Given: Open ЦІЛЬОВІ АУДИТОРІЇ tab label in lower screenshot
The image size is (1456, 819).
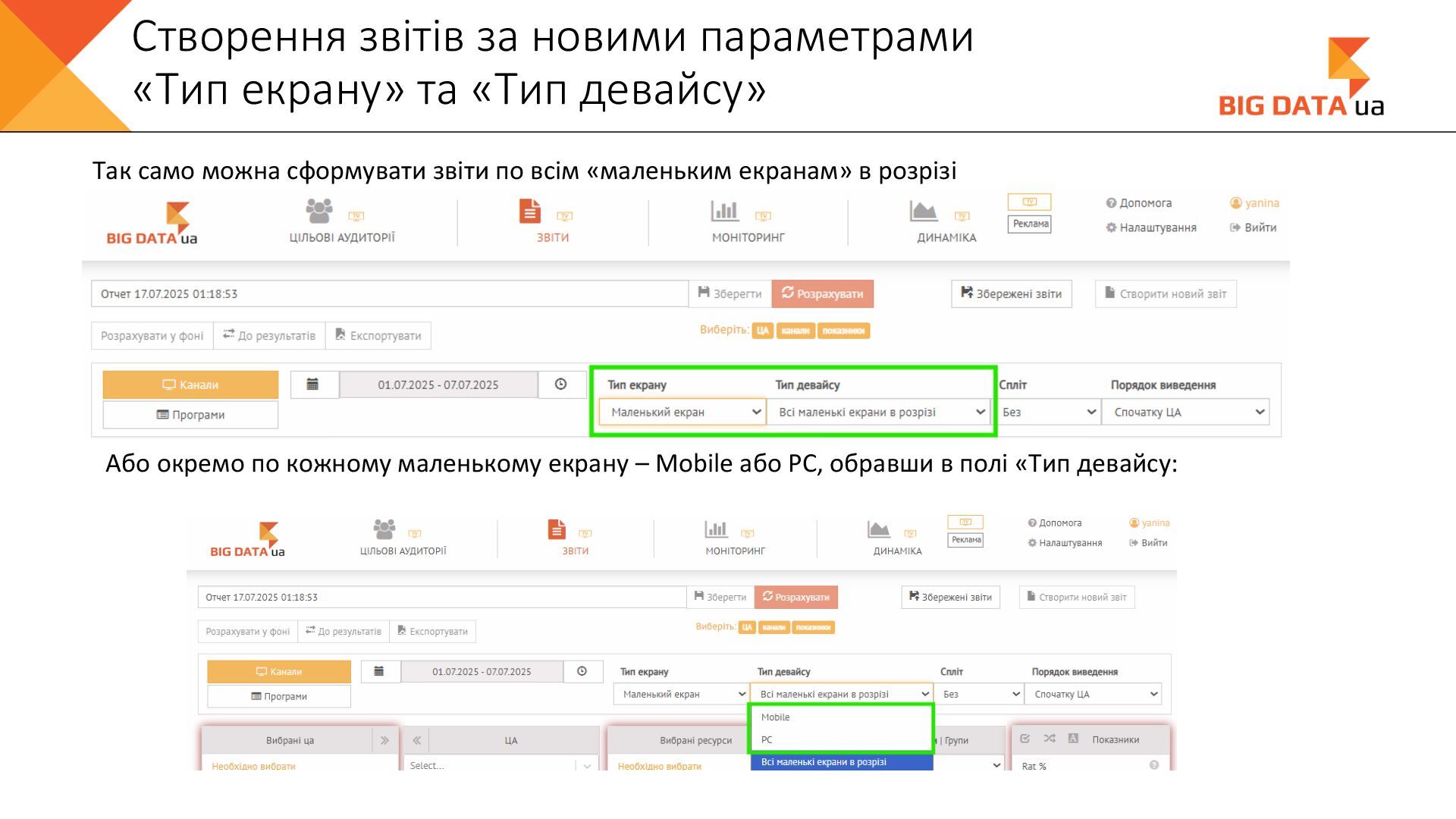Looking at the screenshot, I should [403, 551].
